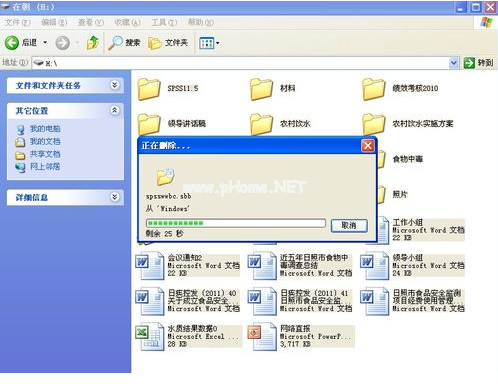Open the Views button dropdown arrow
This screenshot has height=391, width=498.
218,43
